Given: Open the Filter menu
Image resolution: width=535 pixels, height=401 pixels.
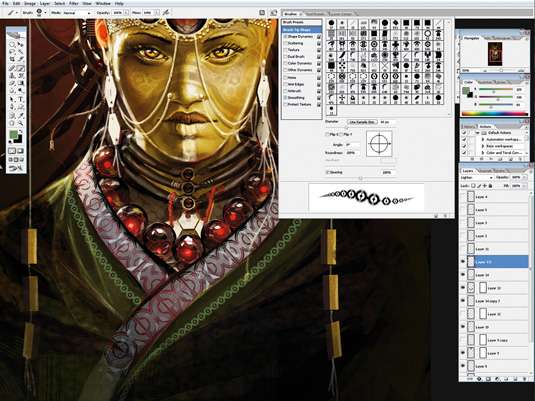Looking at the screenshot, I should pyautogui.click(x=73, y=3).
